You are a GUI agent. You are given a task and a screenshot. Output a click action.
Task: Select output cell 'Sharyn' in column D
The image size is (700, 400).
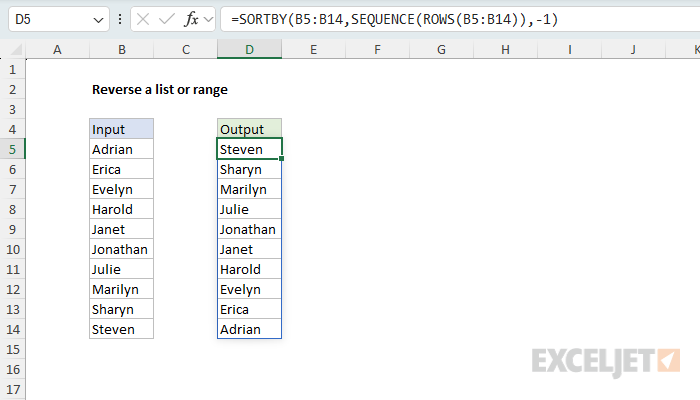250,169
